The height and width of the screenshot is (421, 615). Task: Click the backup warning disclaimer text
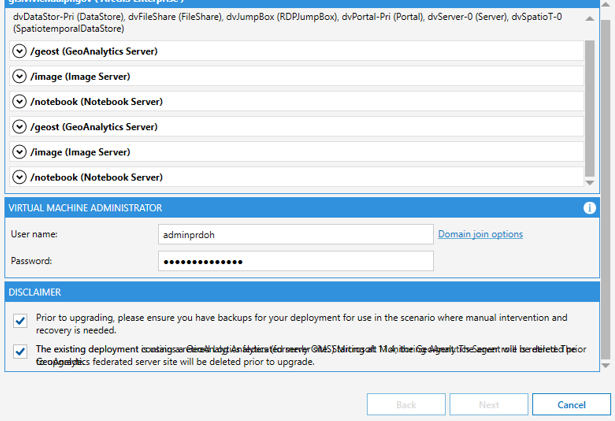coord(302,324)
